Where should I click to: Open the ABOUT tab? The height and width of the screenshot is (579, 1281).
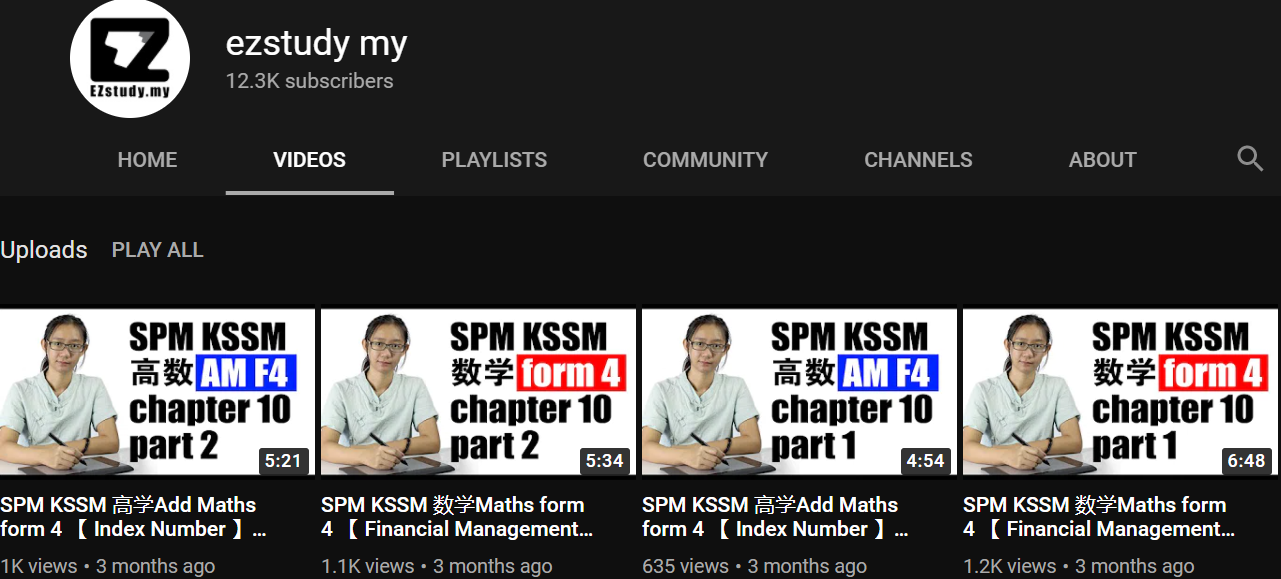(1102, 160)
